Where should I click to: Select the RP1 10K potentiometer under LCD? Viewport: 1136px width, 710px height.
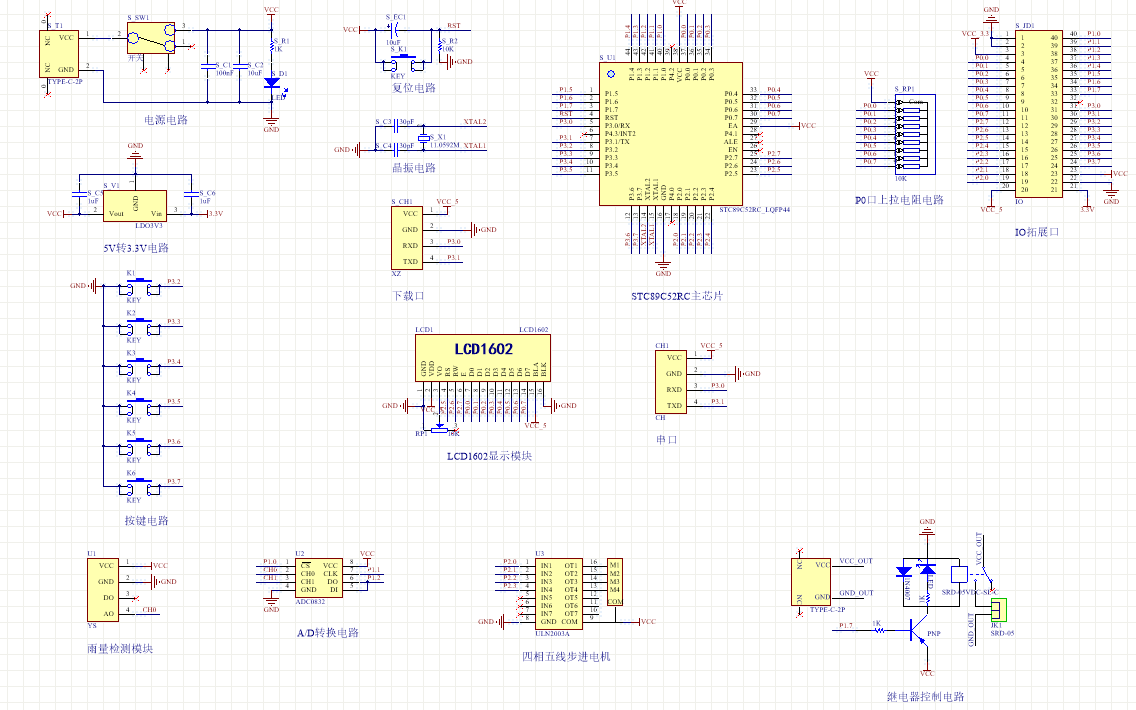pos(440,430)
